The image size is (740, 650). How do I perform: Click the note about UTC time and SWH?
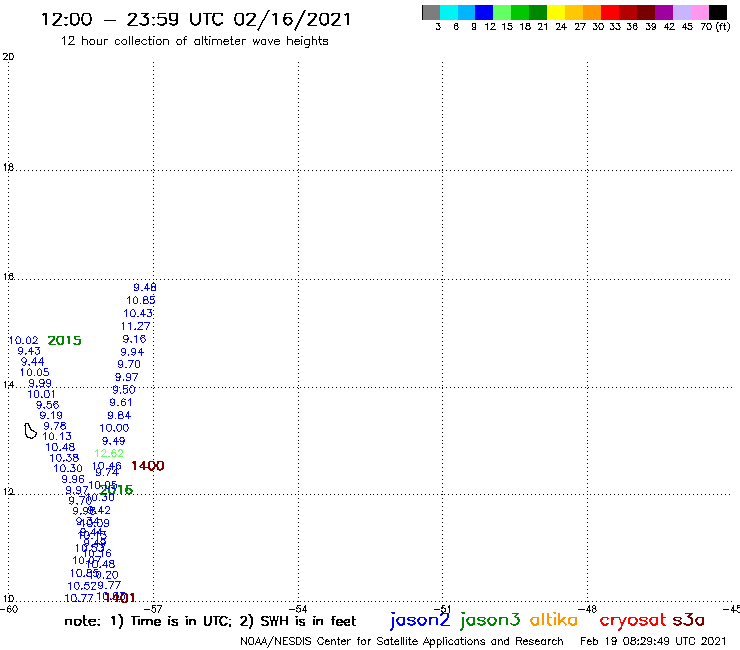coord(210,621)
